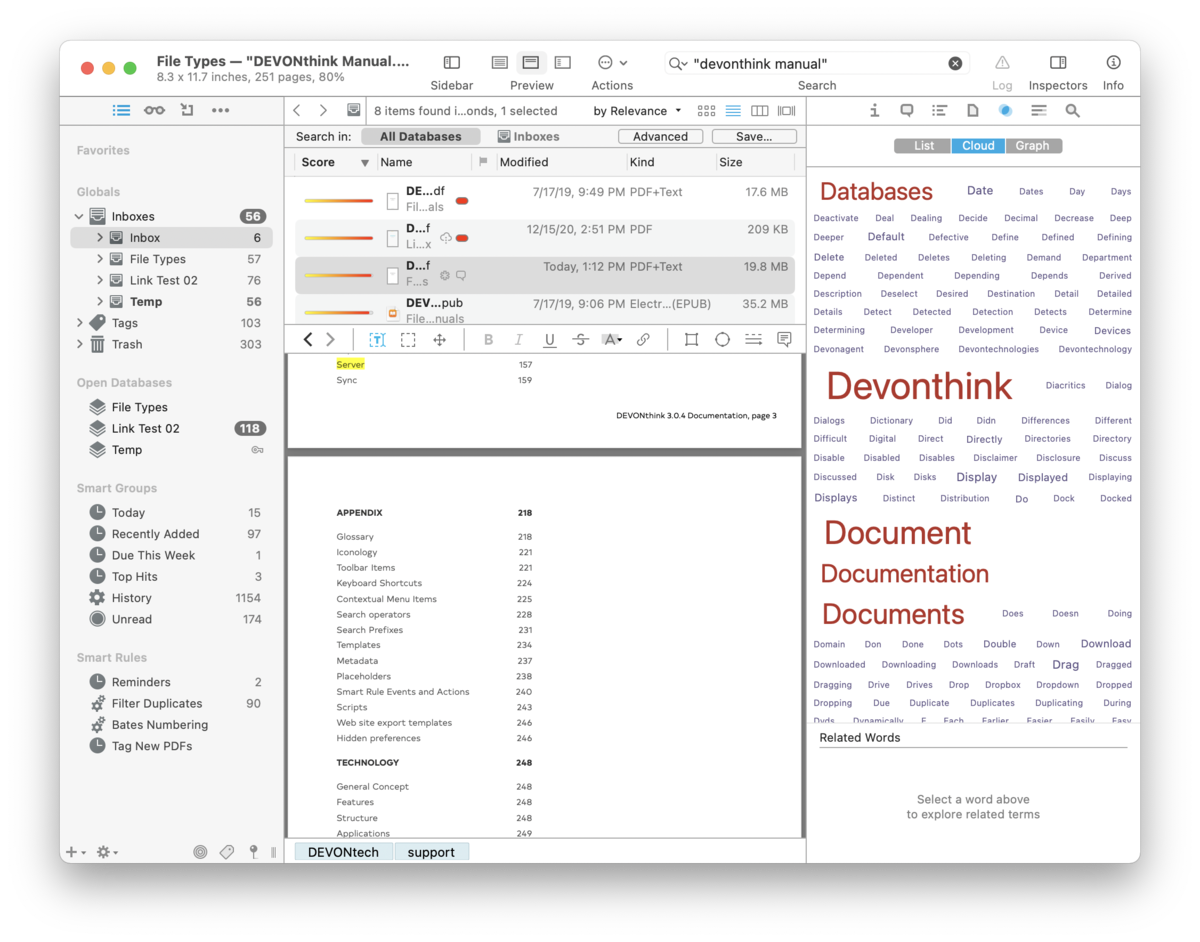The width and height of the screenshot is (1200, 942).
Task: Sort by the Modified column header
Action: click(560, 162)
